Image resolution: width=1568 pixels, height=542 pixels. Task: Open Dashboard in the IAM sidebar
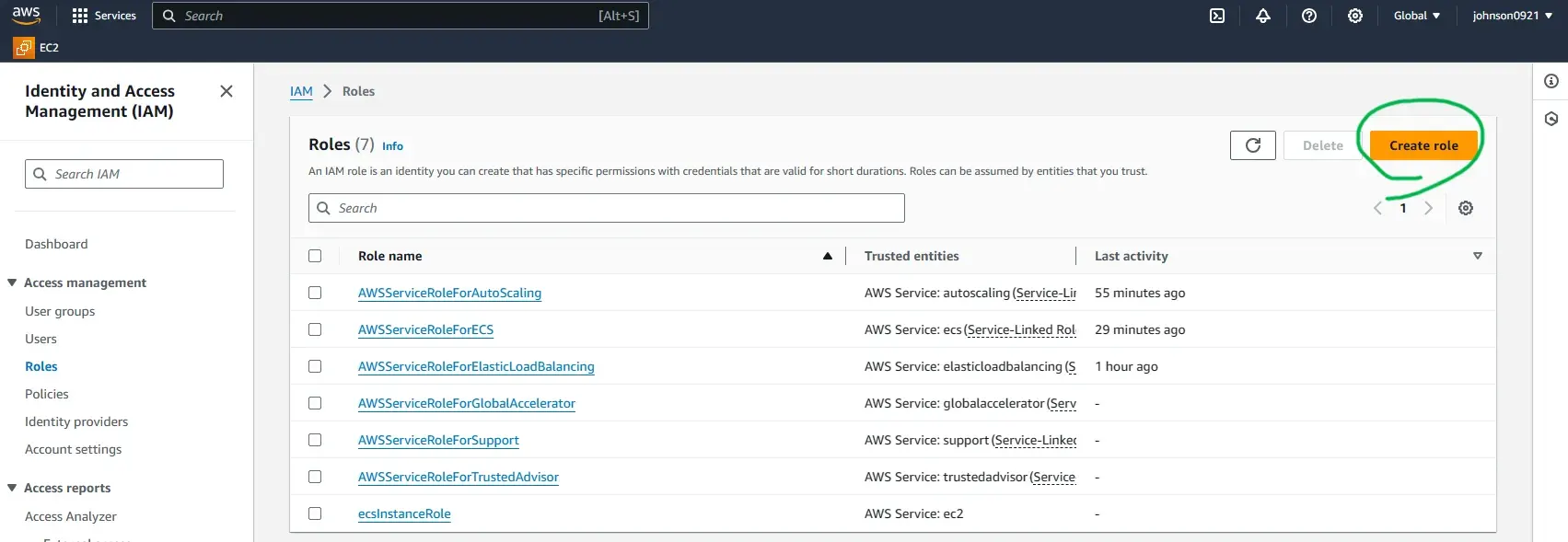coord(56,244)
